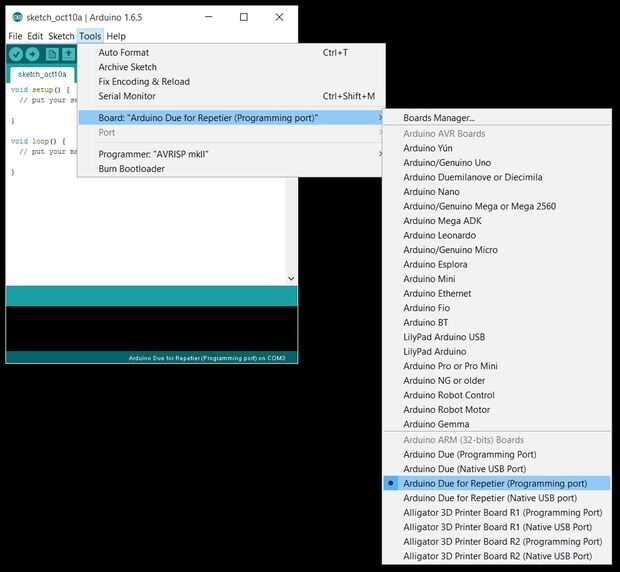Select Arduino Nano board
This screenshot has height=572, width=620.
(x=497, y=192)
